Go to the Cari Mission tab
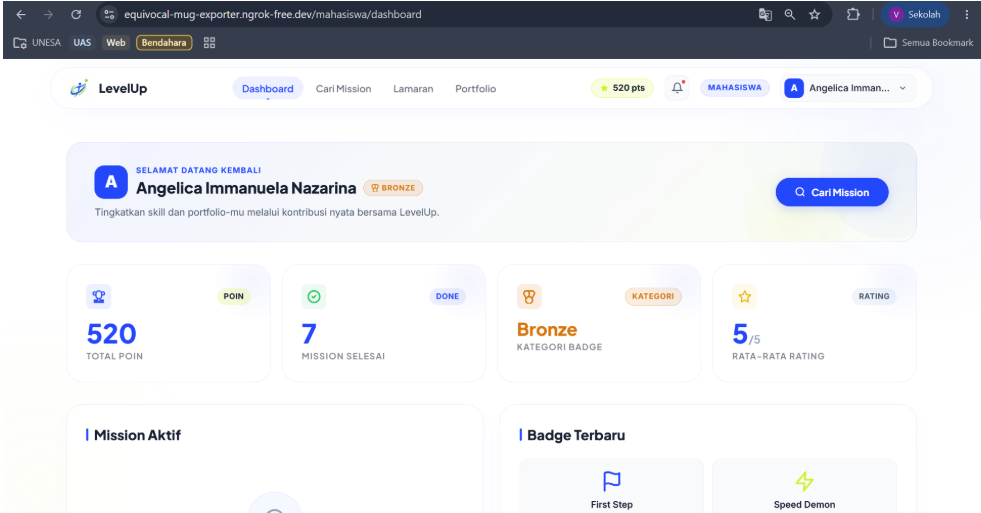This screenshot has height=513, width=981. 343,89
